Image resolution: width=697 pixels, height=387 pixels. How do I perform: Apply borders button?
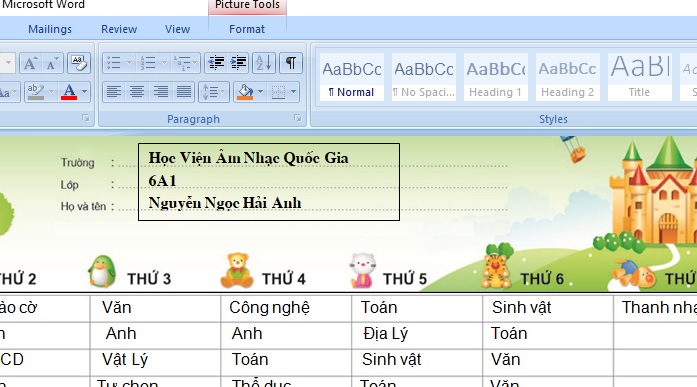click(x=278, y=92)
